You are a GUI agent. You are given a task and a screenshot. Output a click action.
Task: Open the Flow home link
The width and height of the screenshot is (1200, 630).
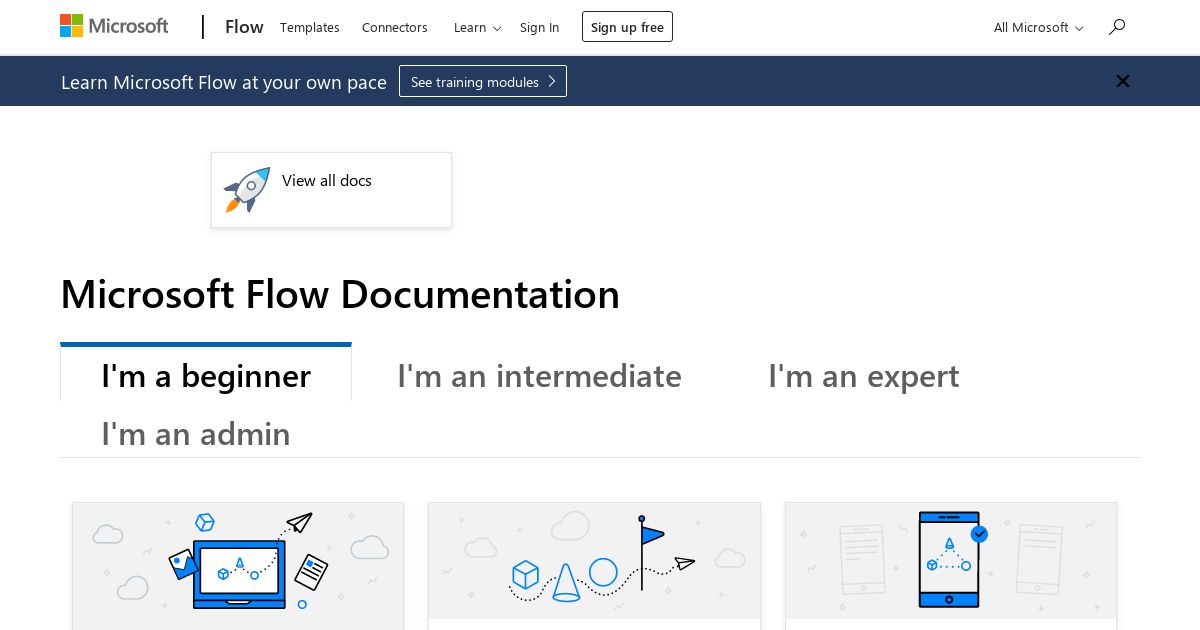point(244,27)
